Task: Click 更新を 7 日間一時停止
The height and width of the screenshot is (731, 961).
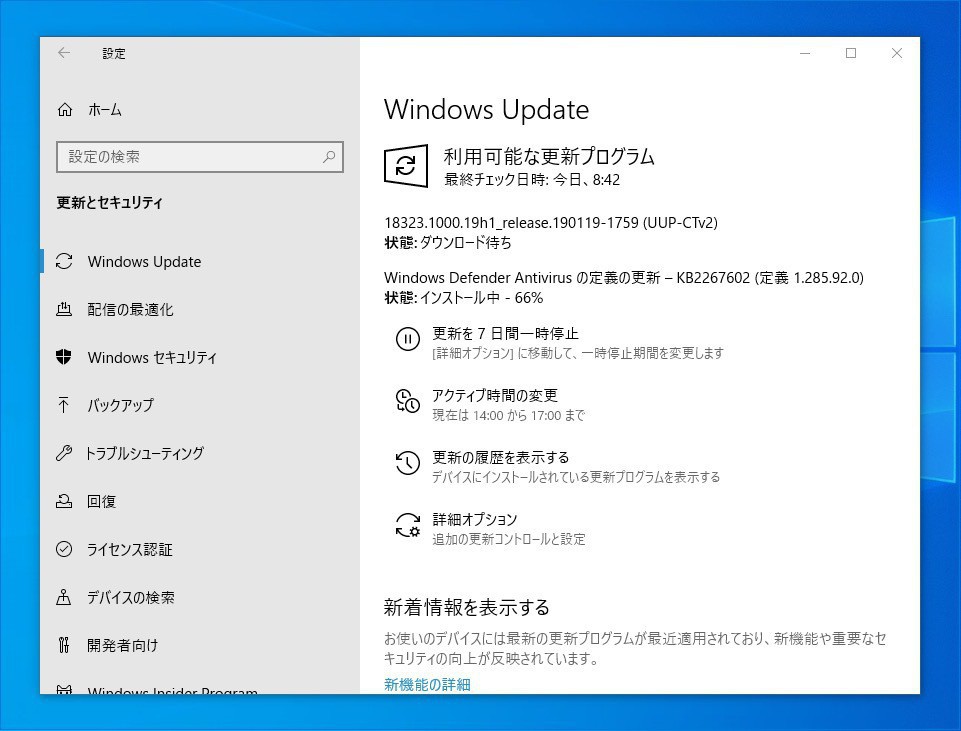Action: coord(505,333)
